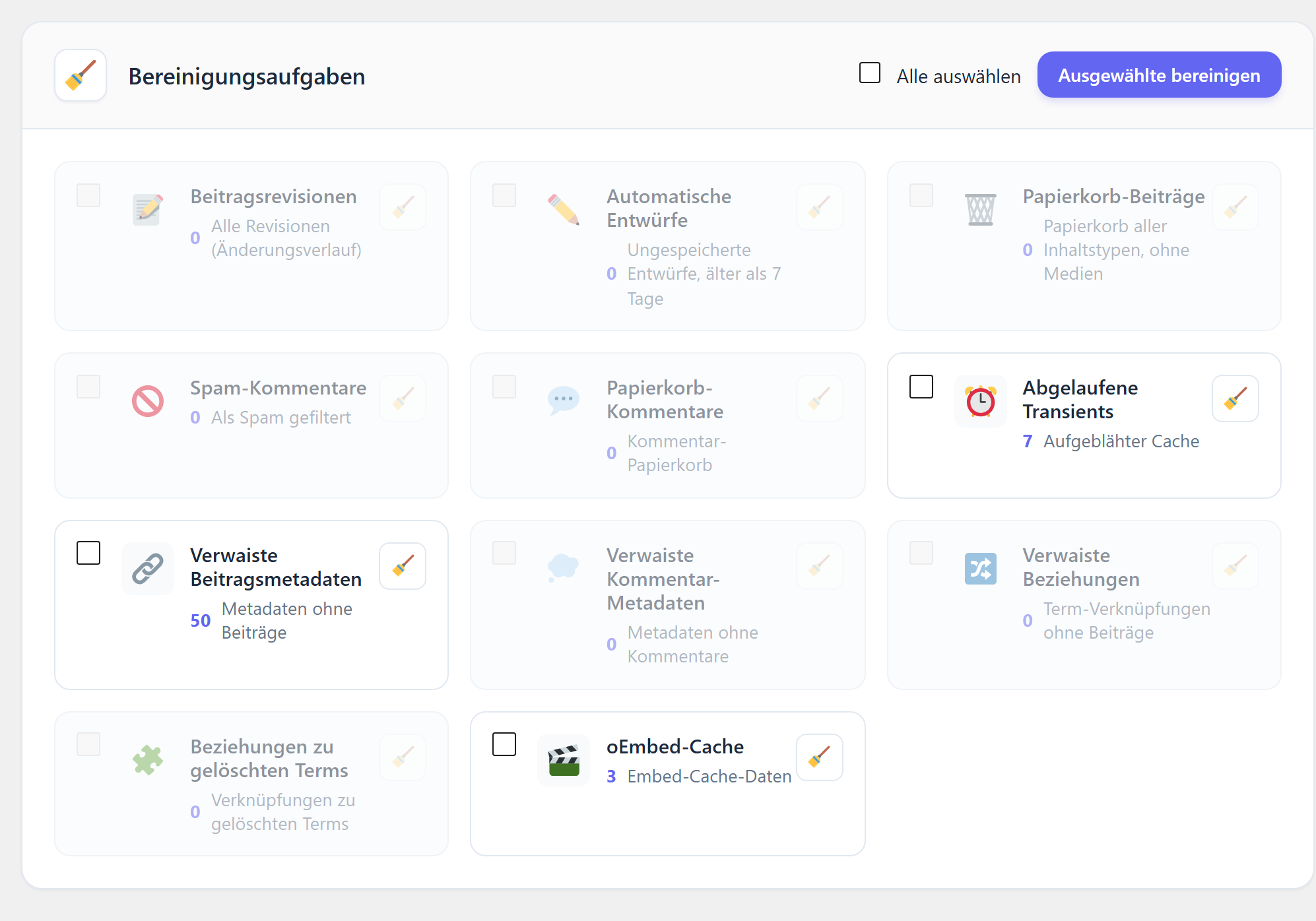Click the Beitragsrevisionen broom button
Viewport: 1316px width, 921px height.
pos(403,207)
